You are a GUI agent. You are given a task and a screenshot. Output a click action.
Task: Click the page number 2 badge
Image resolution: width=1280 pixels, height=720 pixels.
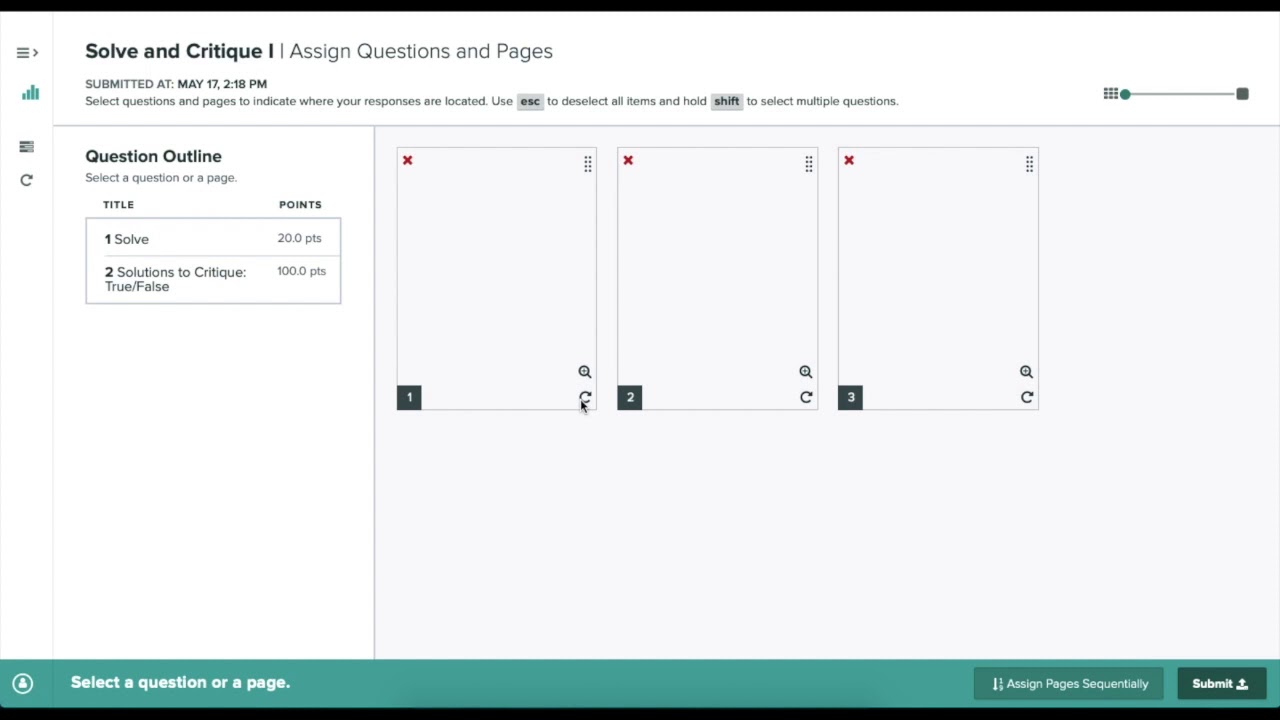pos(630,397)
